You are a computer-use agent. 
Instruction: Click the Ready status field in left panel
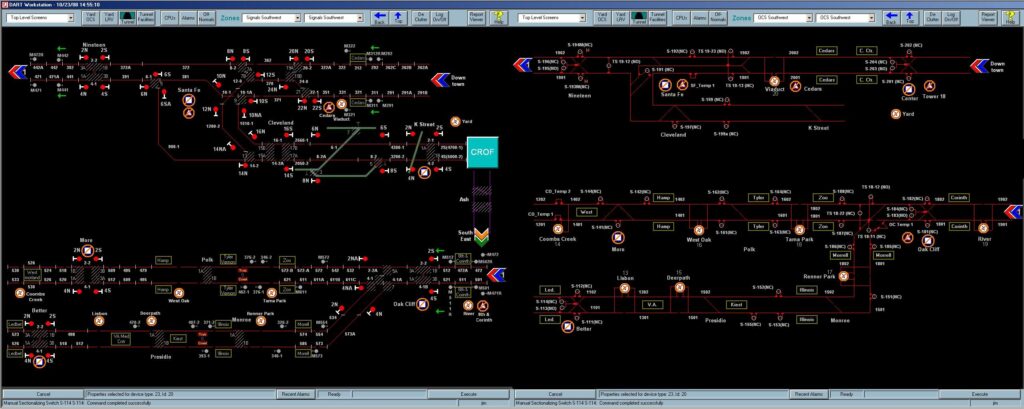334,395
